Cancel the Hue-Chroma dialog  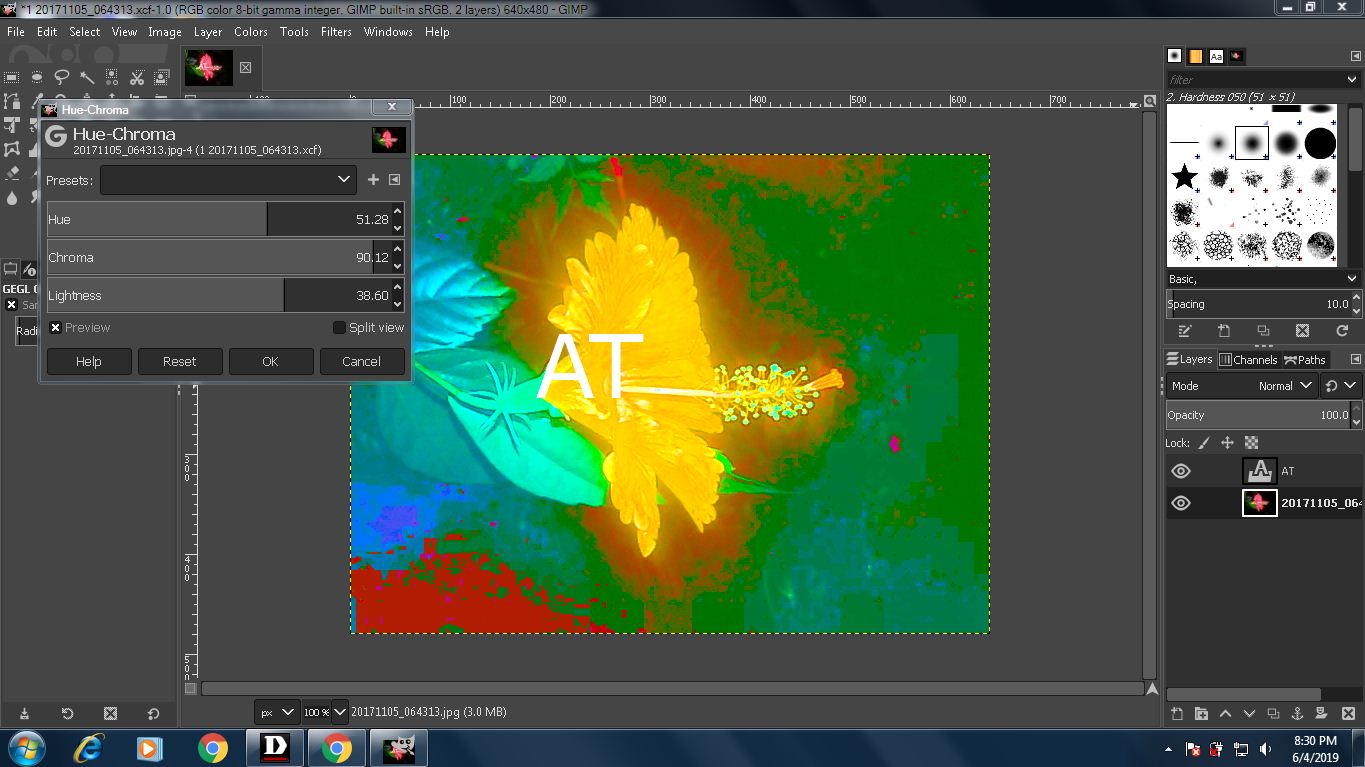tap(362, 361)
